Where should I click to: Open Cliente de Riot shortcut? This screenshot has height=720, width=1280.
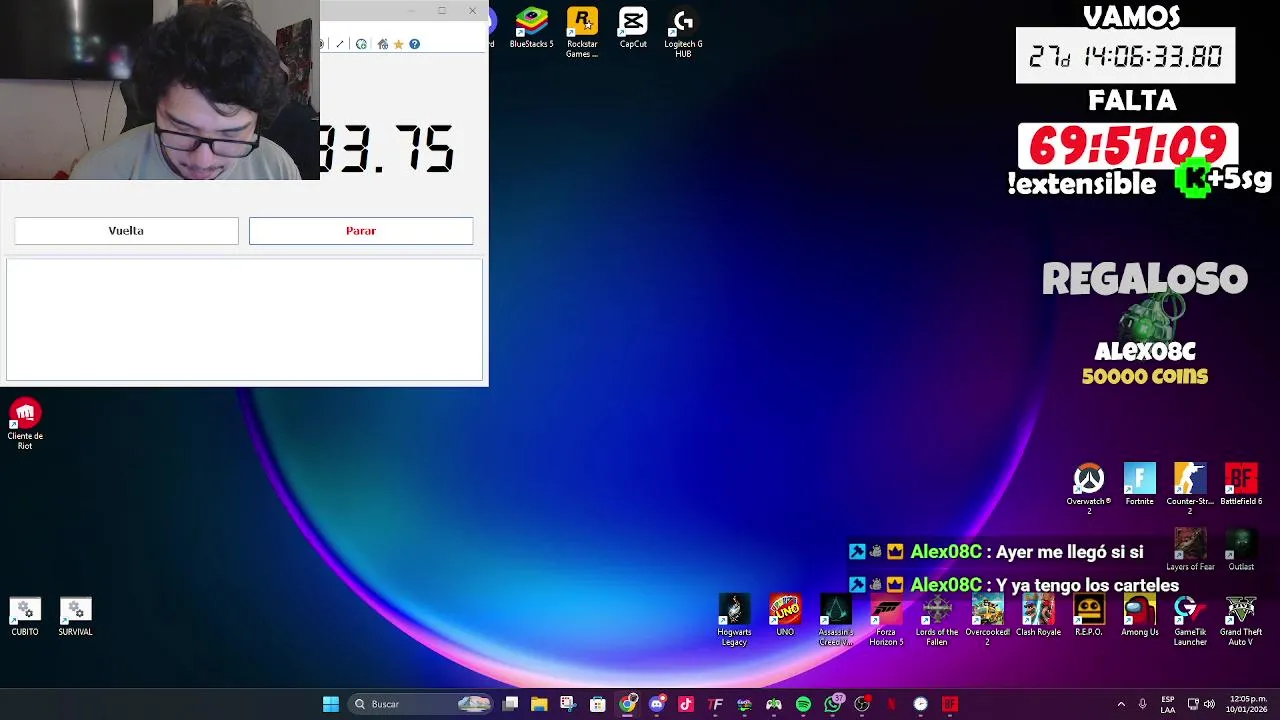click(25, 424)
